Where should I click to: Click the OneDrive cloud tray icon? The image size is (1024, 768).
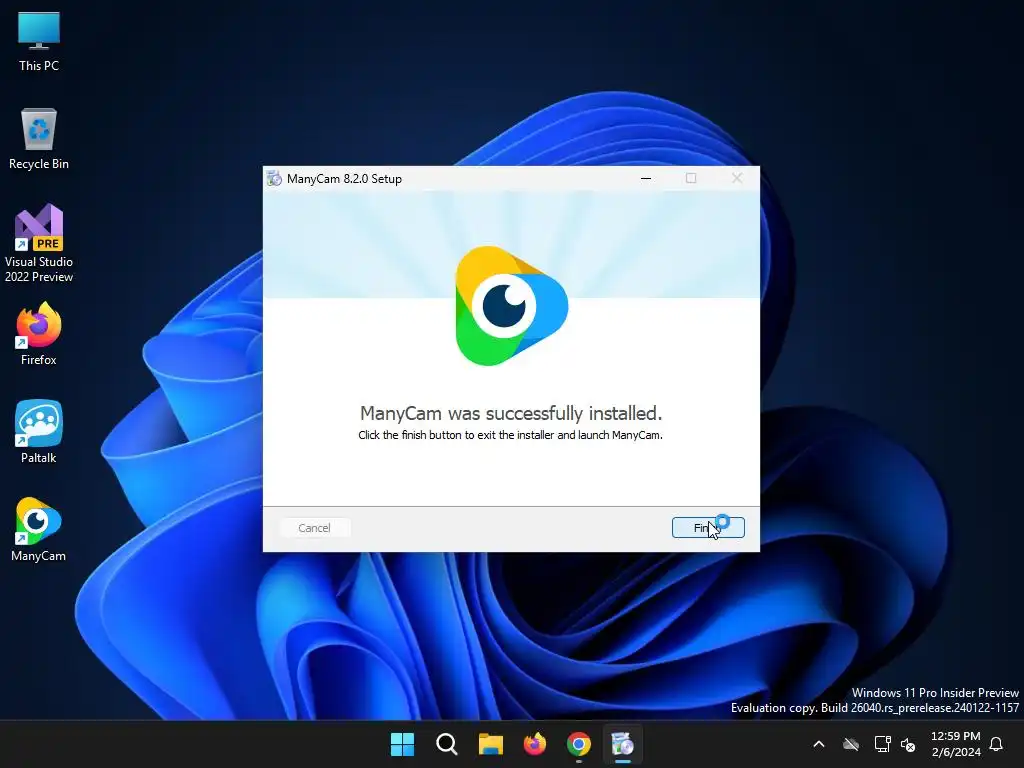pos(851,744)
